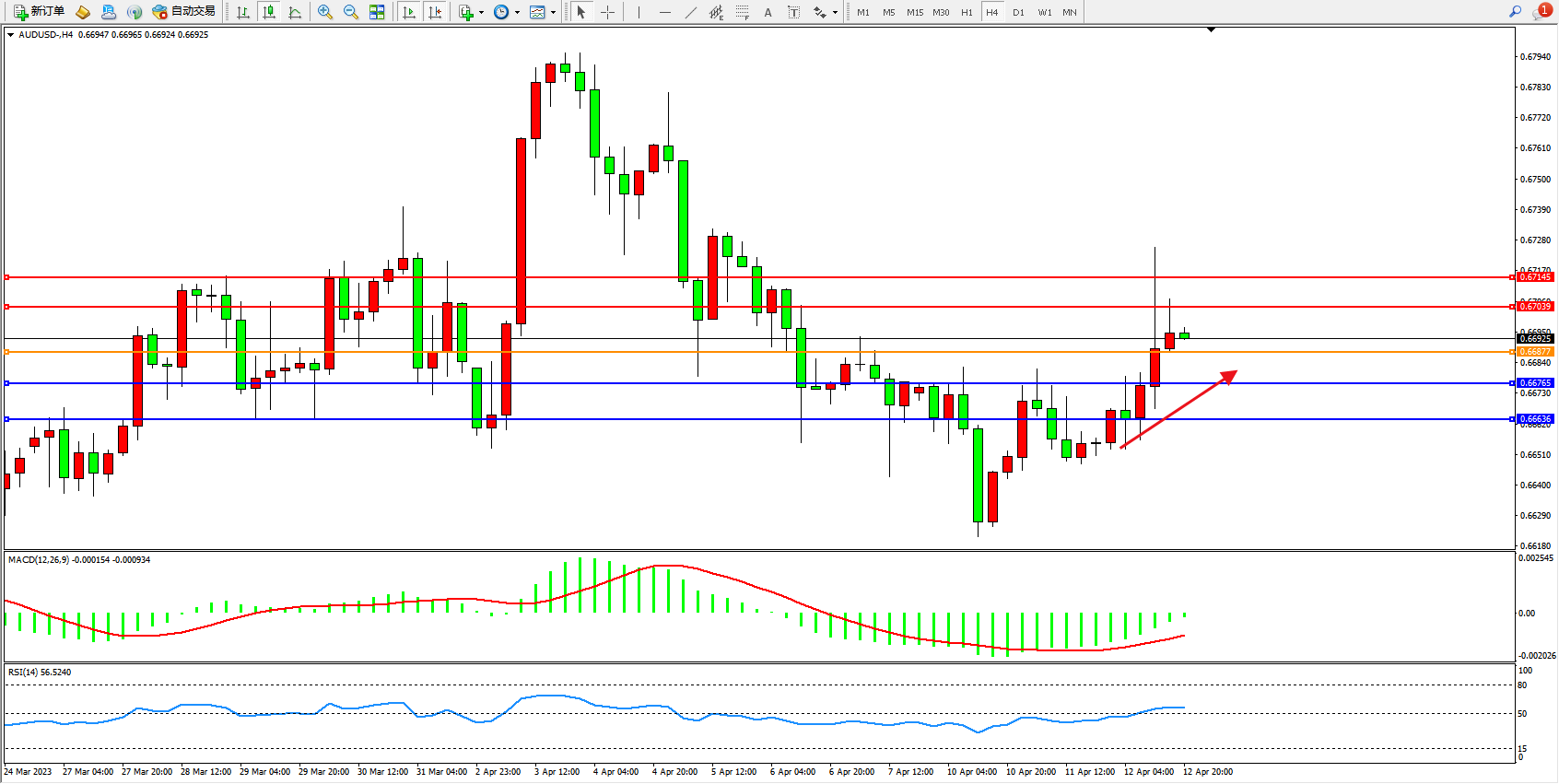Select the crosshair tool
Screen dimensions: 1559x784
click(608, 12)
